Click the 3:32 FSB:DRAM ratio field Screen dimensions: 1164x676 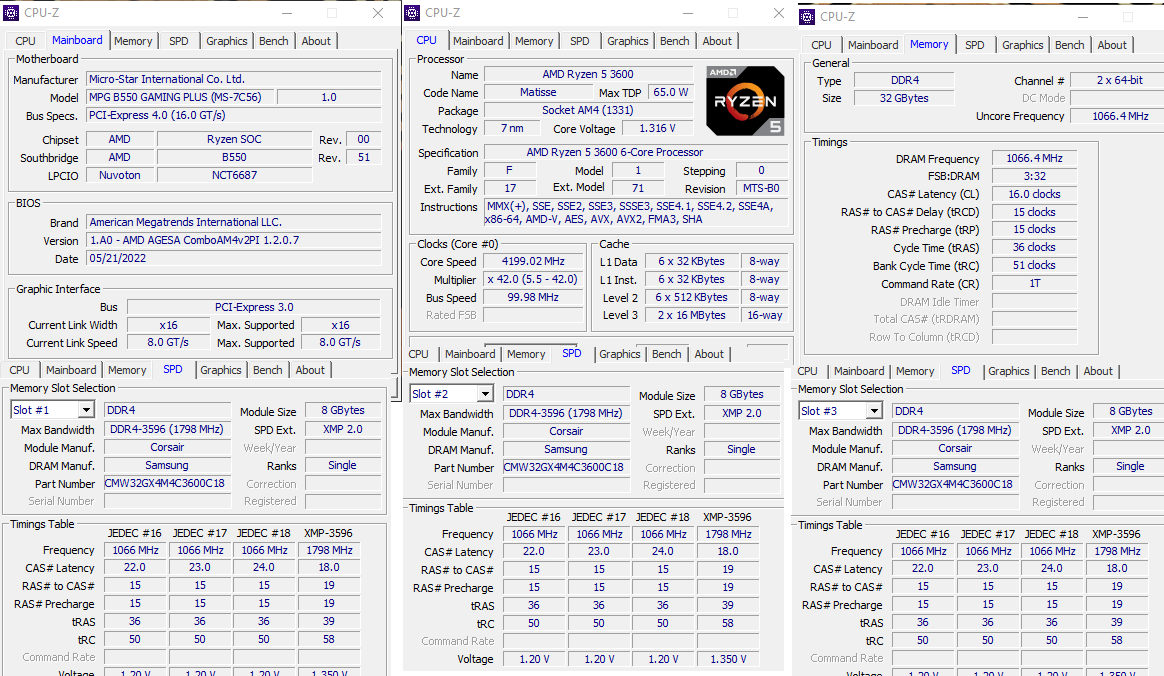1034,176
